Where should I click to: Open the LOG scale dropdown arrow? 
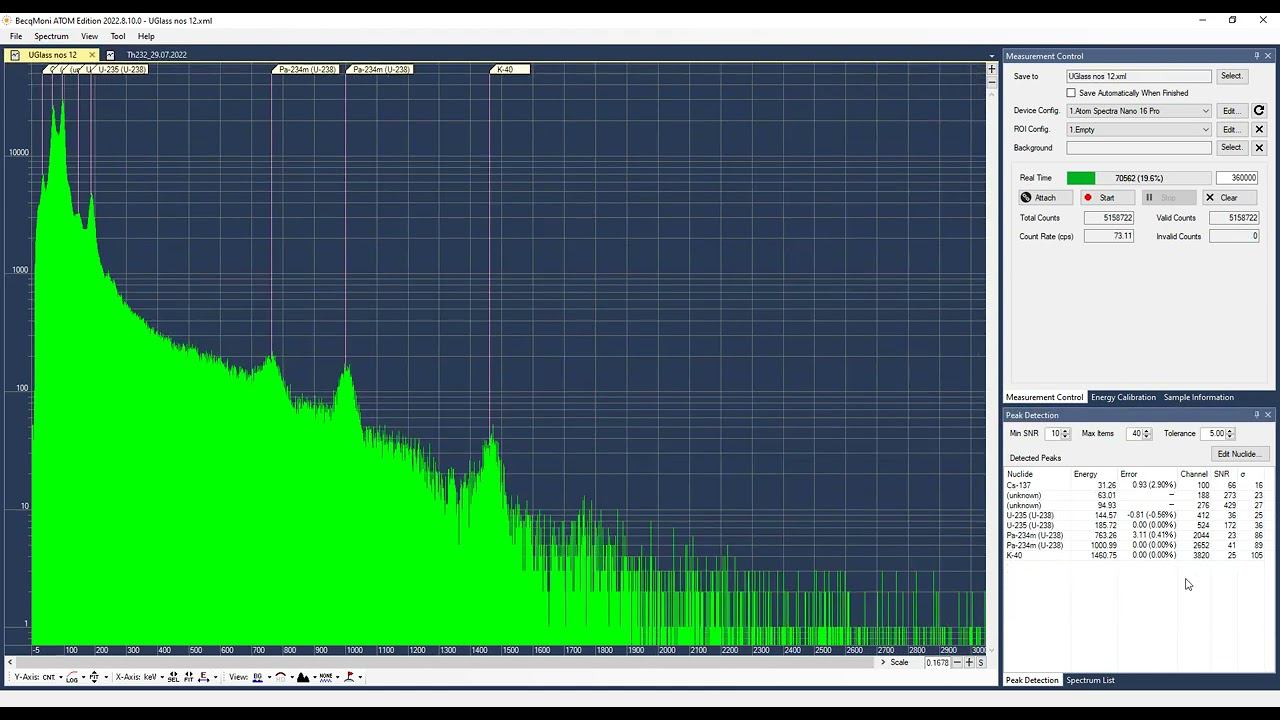pyautogui.click(x=83, y=677)
